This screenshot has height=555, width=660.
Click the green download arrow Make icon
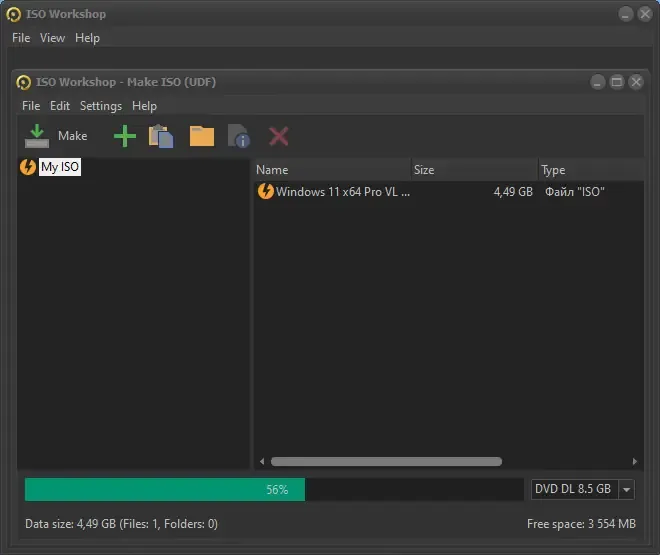coord(37,136)
